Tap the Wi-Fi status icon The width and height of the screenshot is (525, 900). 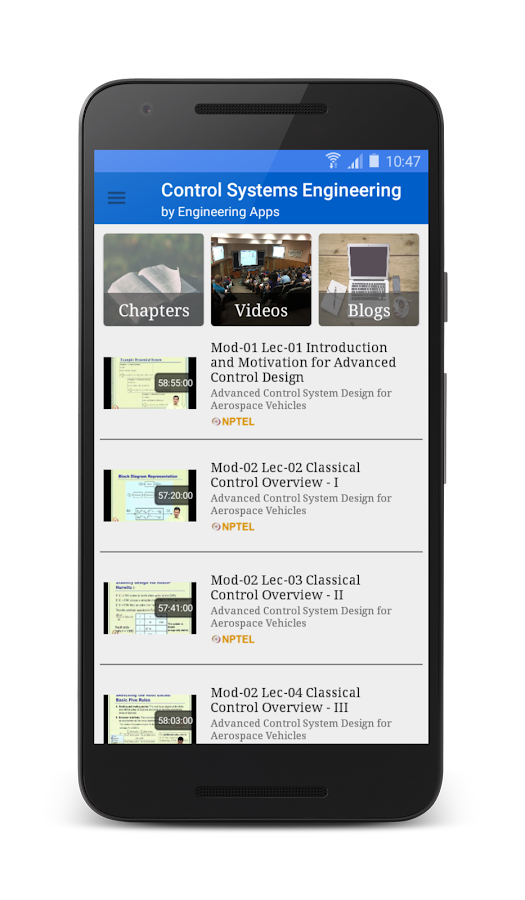[x=333, y=161]
